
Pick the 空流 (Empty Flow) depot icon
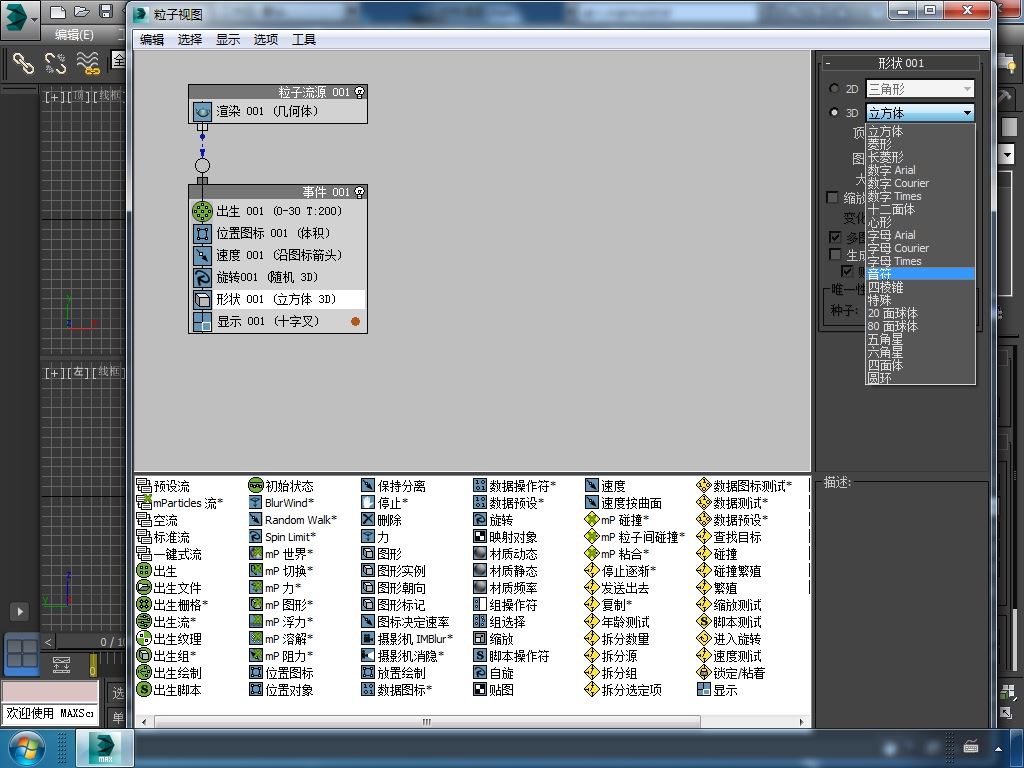click(144, 519)
